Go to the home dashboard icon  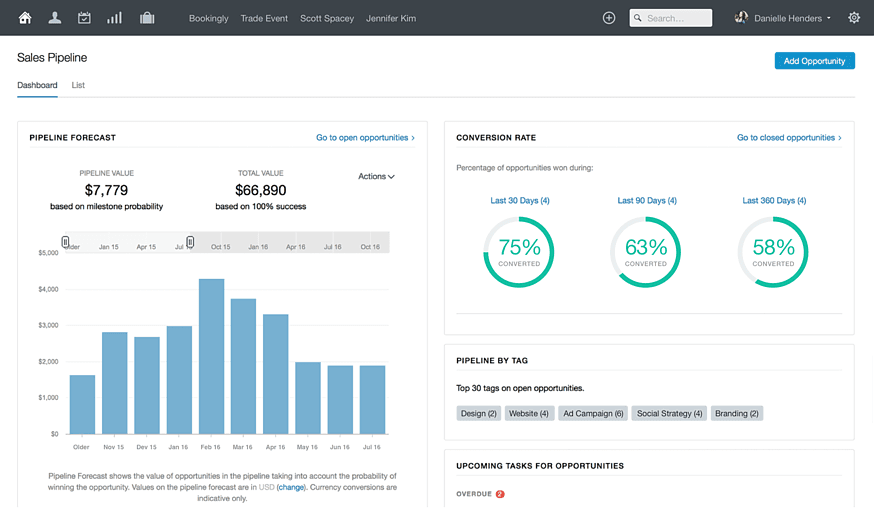click(25, 18)
